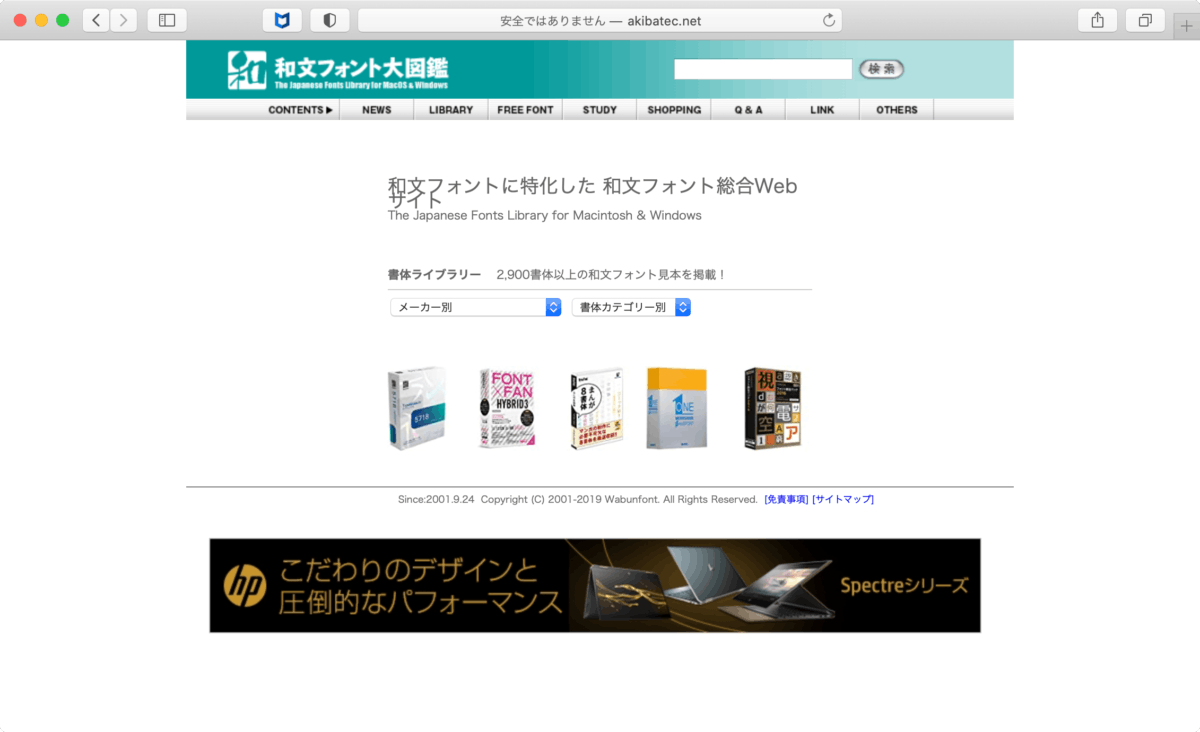Screen dimensions: 1200x732
Task: Show the tab overview
Action: [x=1145, y=20]
